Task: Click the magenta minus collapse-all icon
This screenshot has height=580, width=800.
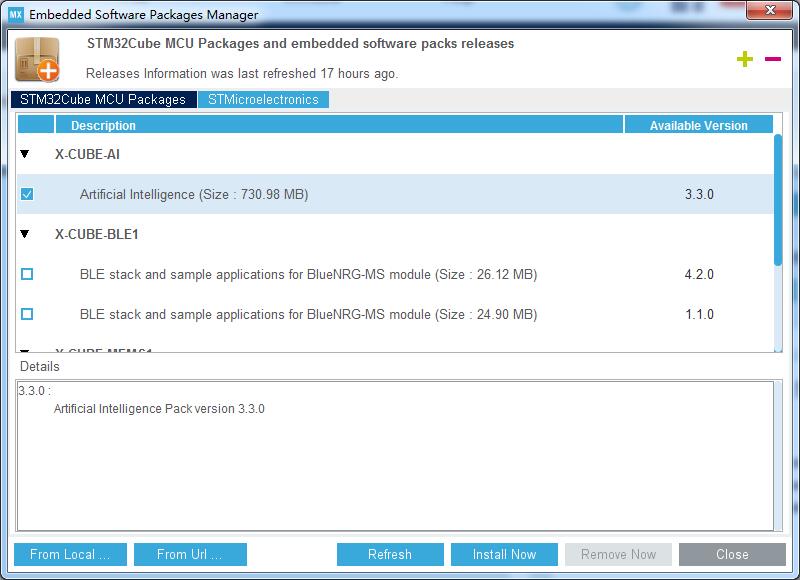Action: [x=772, y=59]
